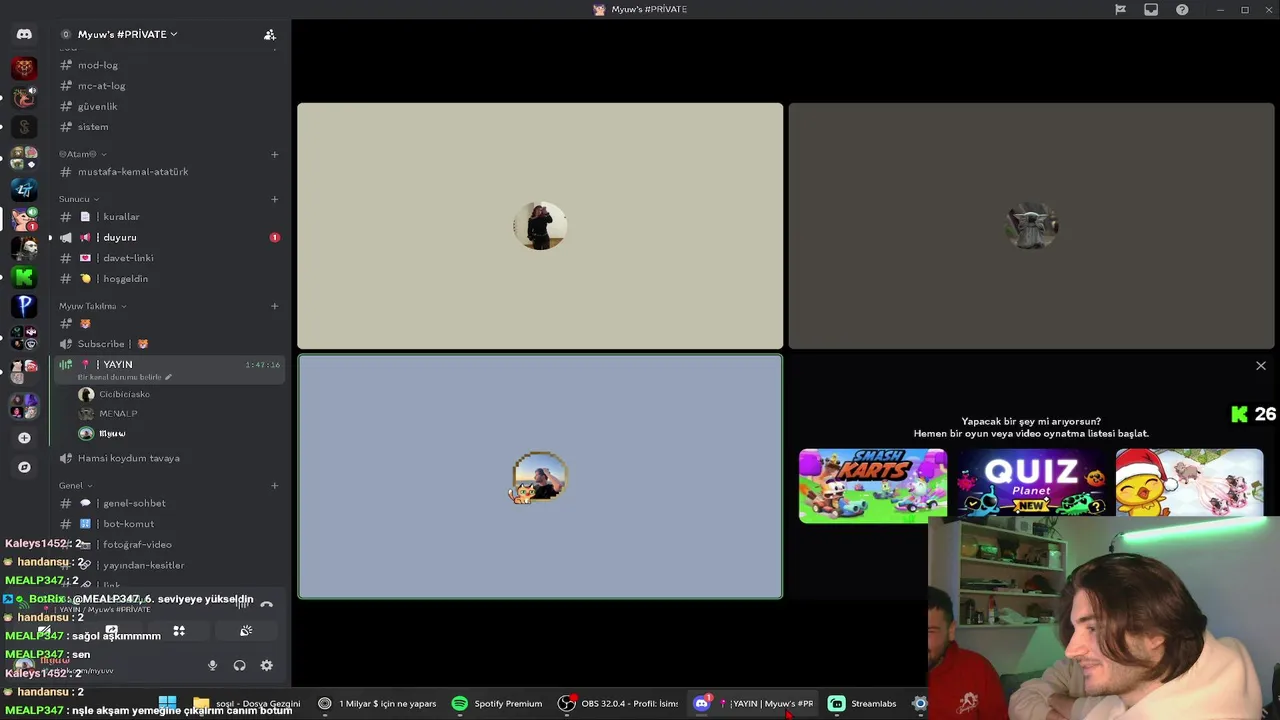Disconnect from voice with the phone icon

[x=266, y=605]
